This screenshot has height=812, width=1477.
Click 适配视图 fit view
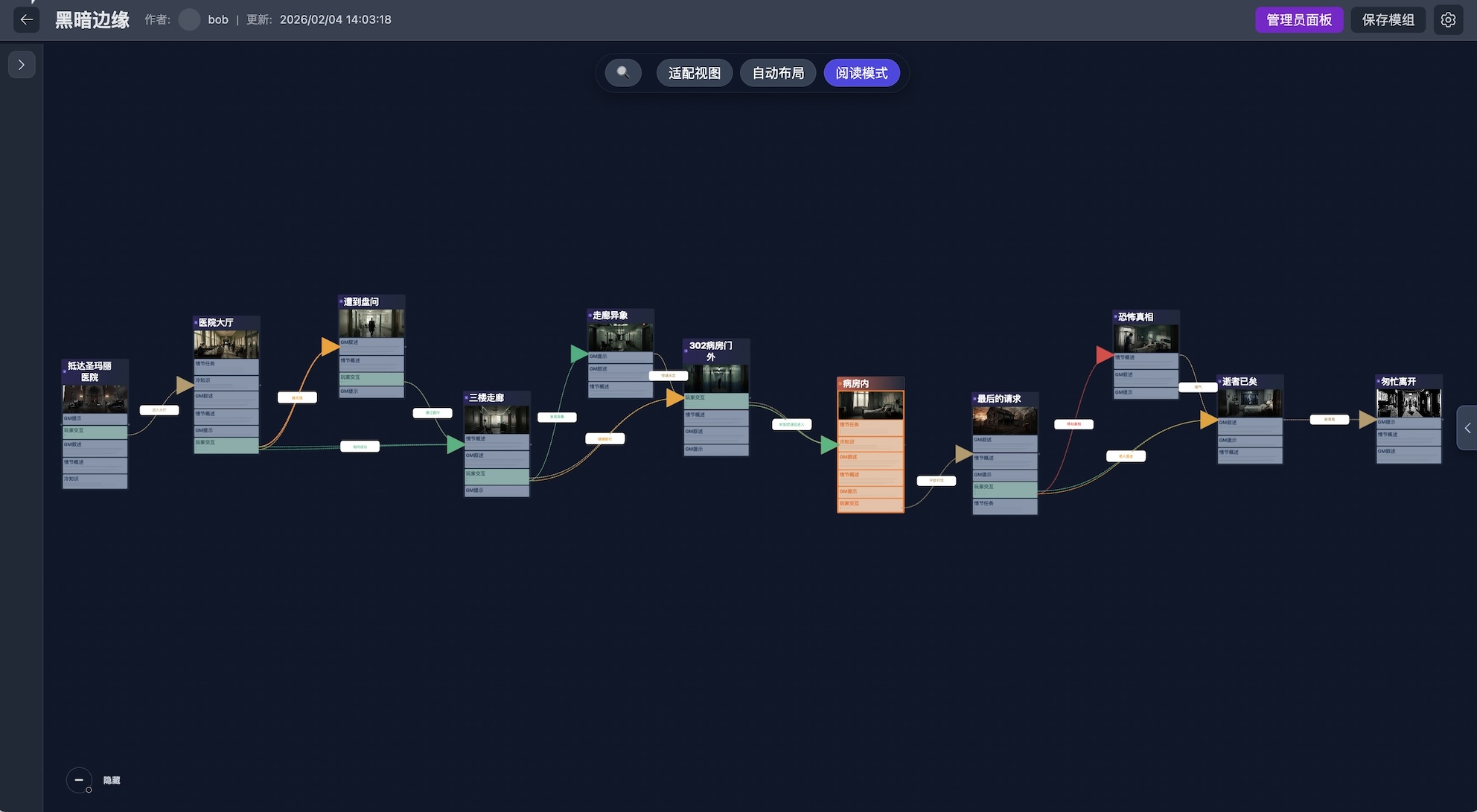point(694,73)
